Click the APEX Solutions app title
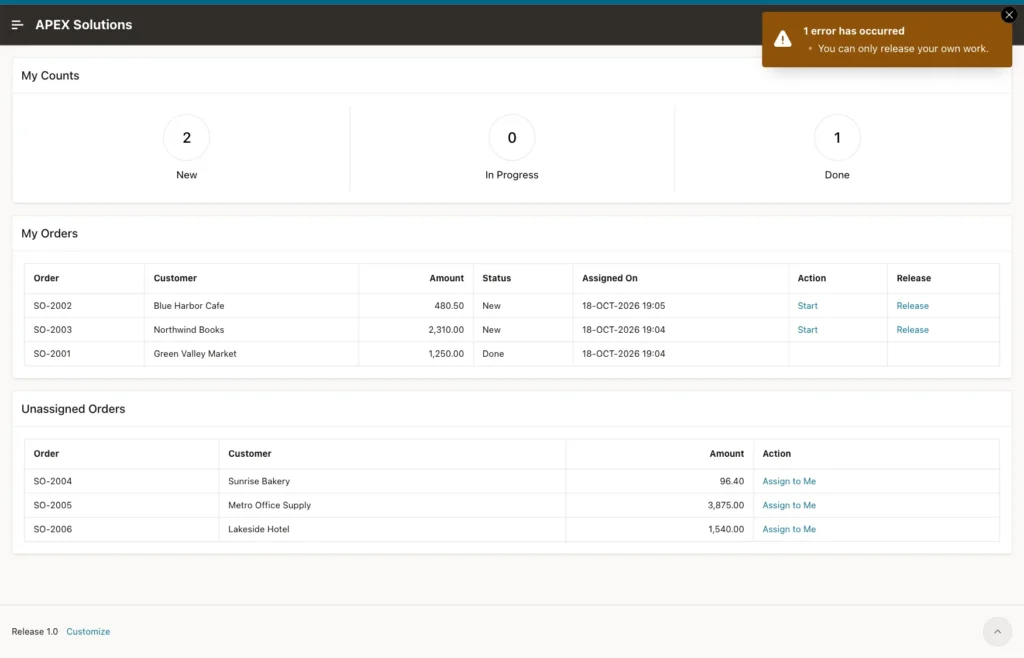This screenshot has height=658, width=1024. click(84, 25)
